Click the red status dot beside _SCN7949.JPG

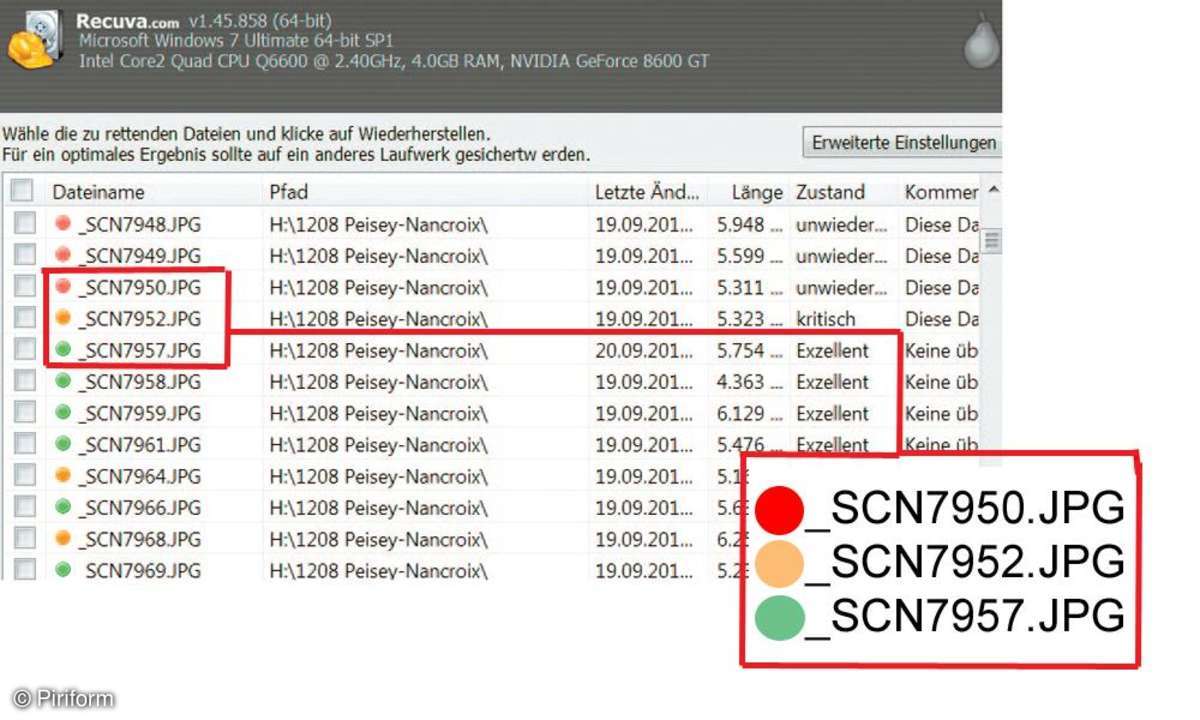pos(63,255)
